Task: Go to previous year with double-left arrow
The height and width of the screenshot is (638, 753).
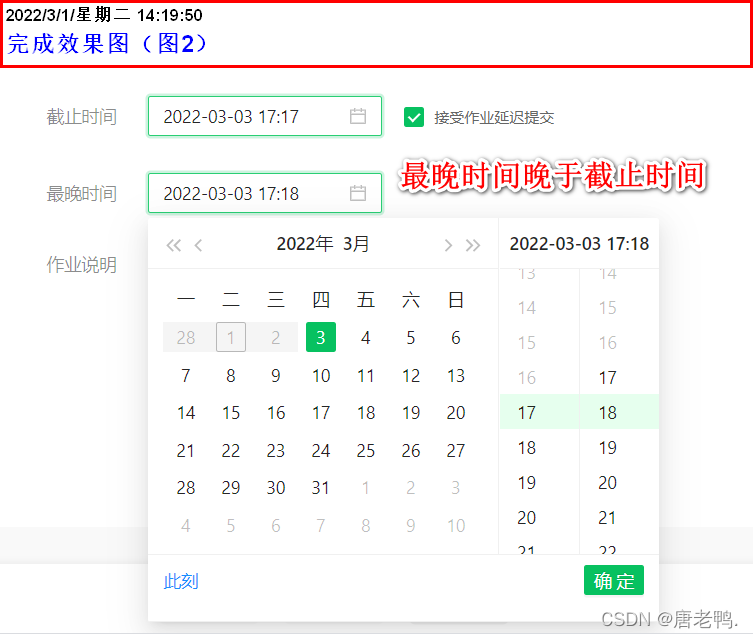Action: (173, 245)
